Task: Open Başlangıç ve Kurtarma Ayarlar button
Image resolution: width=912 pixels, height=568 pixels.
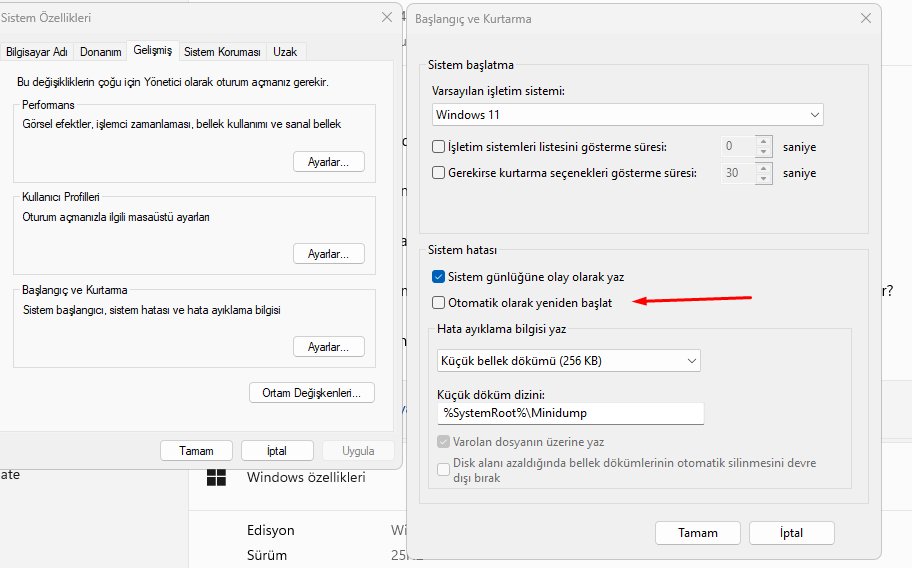Action: 329,346
